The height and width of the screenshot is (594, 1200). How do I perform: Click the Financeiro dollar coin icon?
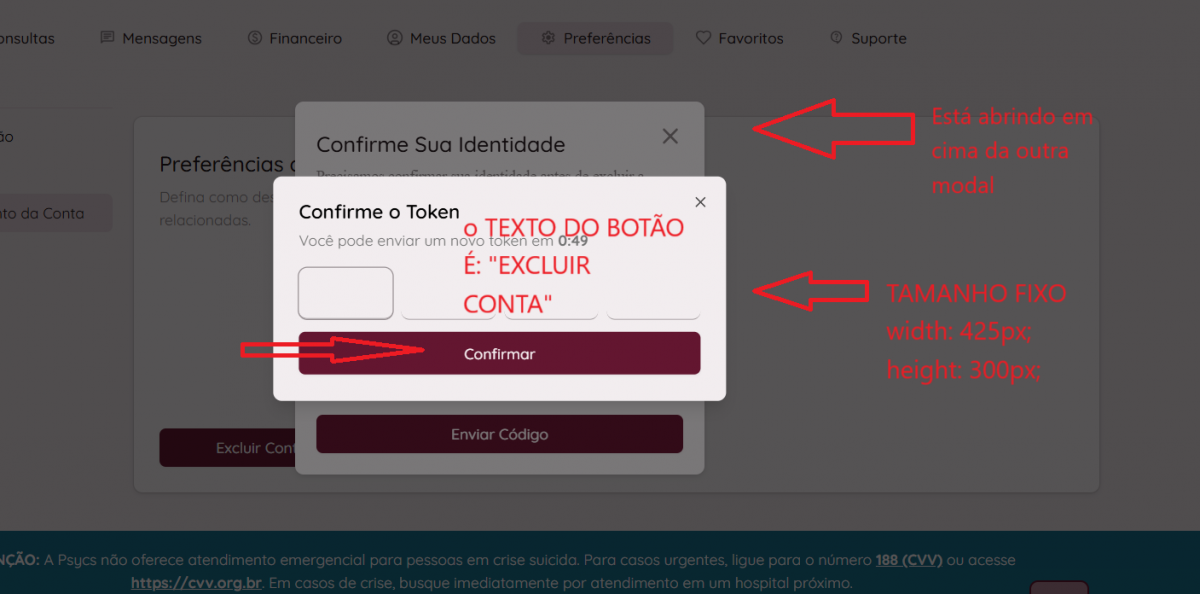[254, 38]
